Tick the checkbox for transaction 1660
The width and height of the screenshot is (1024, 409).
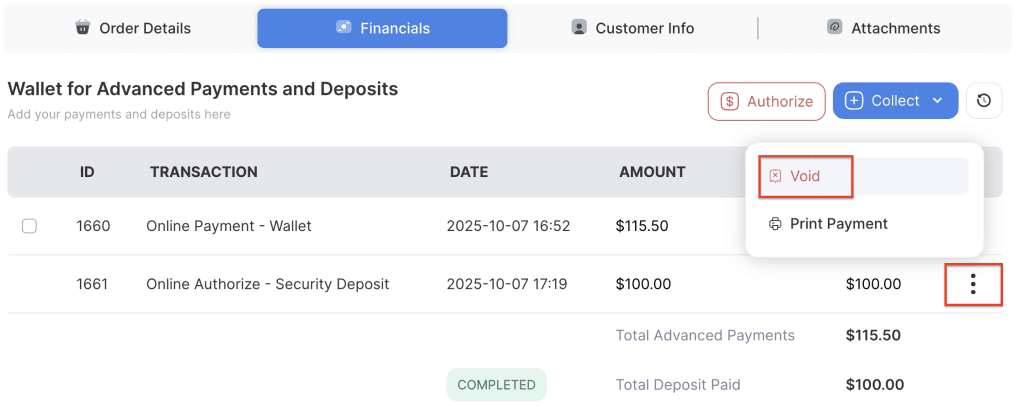tap(29, 226)
